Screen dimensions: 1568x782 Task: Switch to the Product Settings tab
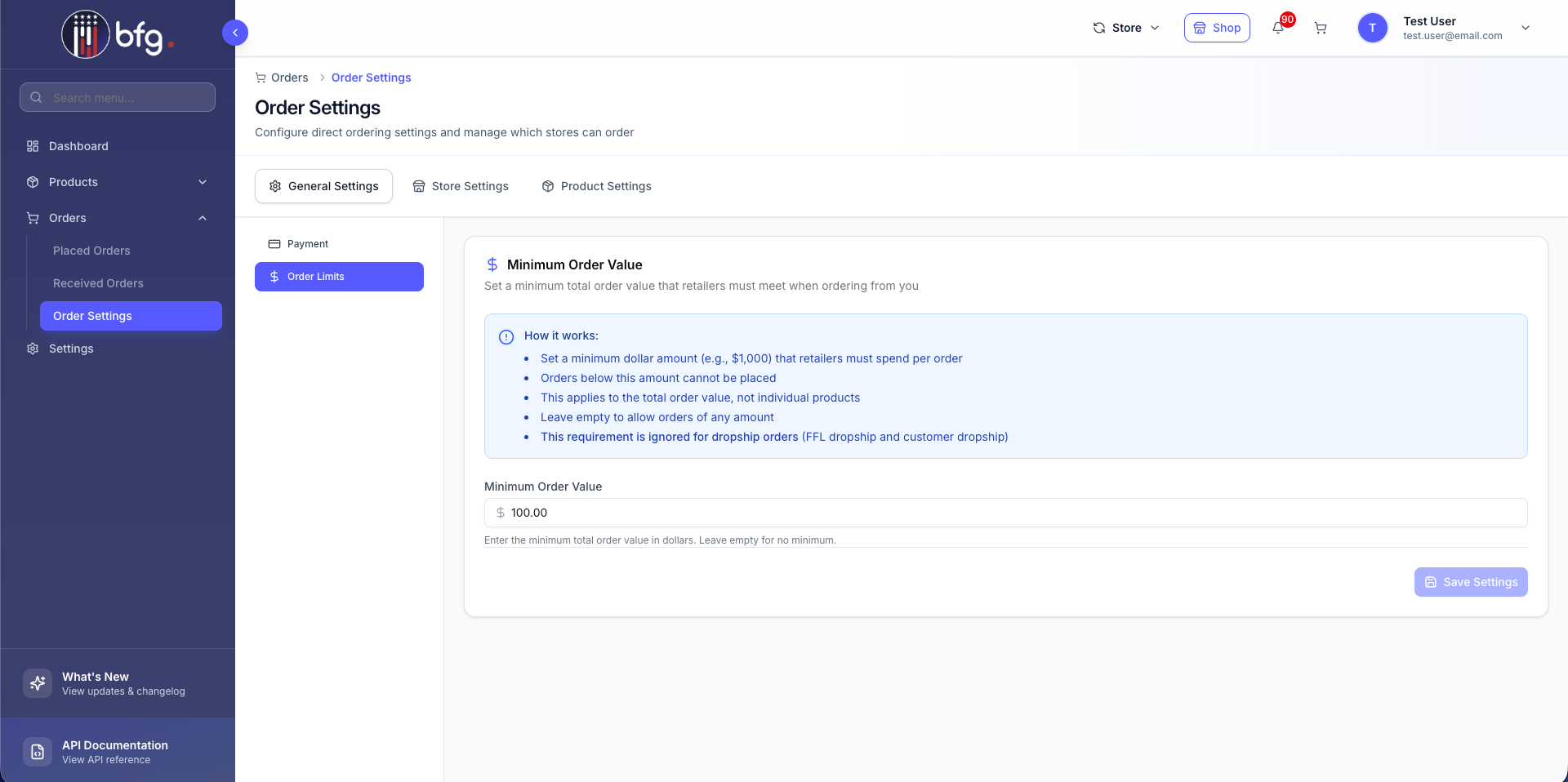pyautogui.click(x=596, y=186)
